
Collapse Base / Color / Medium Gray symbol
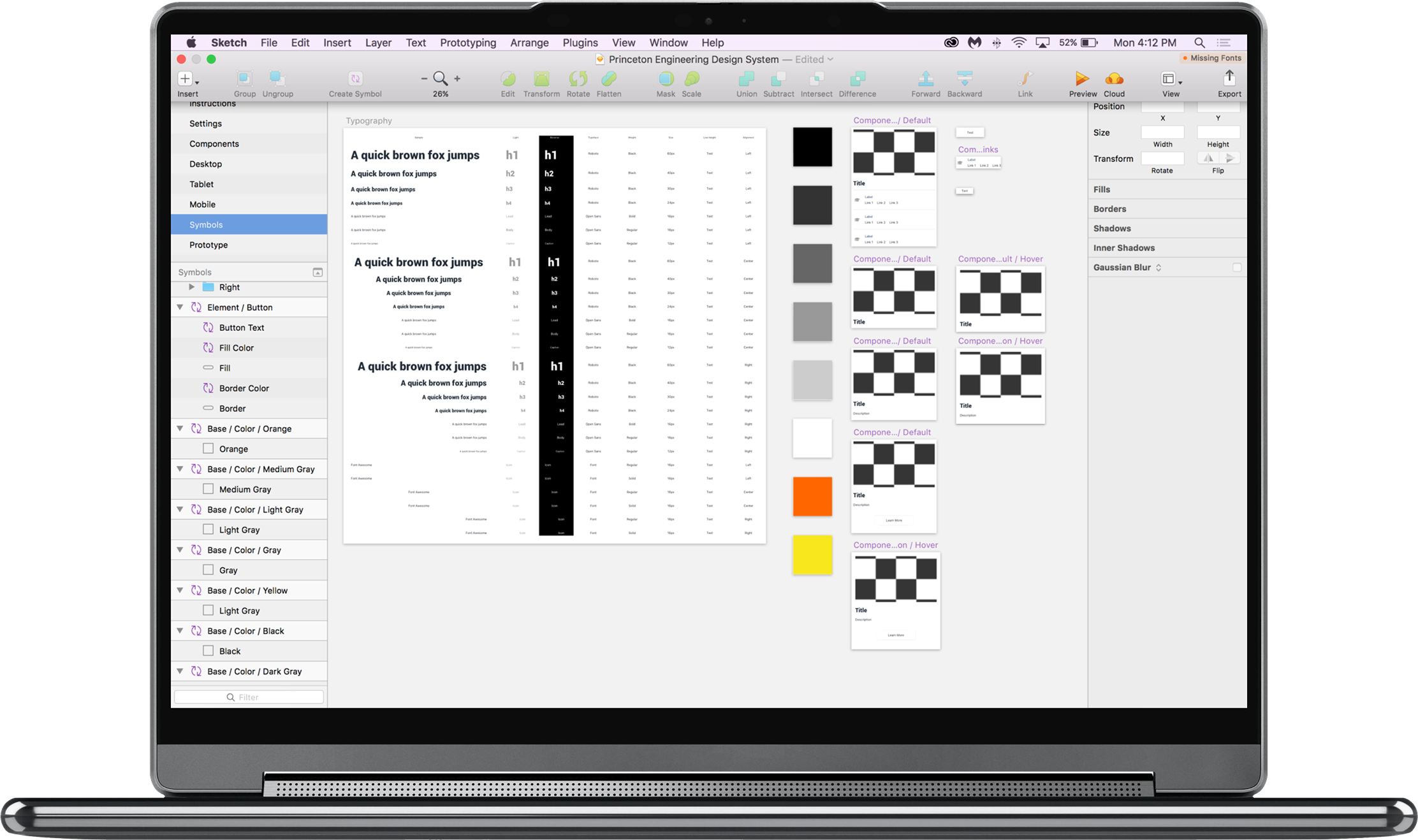coord(180,469)
